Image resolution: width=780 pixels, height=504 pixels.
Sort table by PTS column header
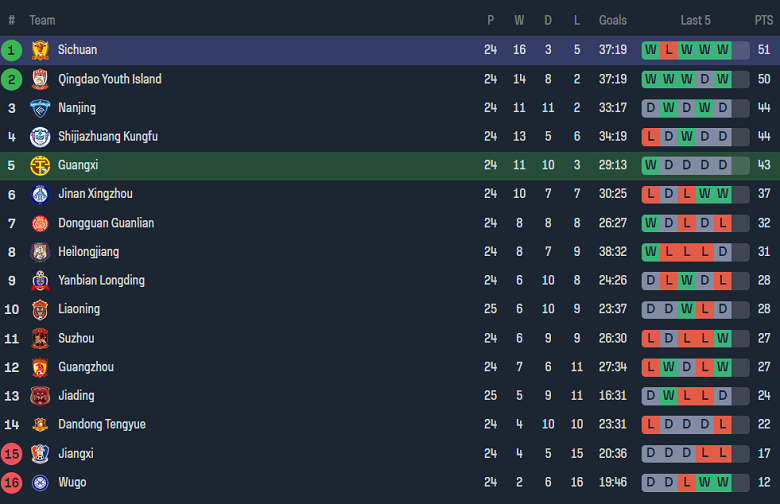point(764,20)
